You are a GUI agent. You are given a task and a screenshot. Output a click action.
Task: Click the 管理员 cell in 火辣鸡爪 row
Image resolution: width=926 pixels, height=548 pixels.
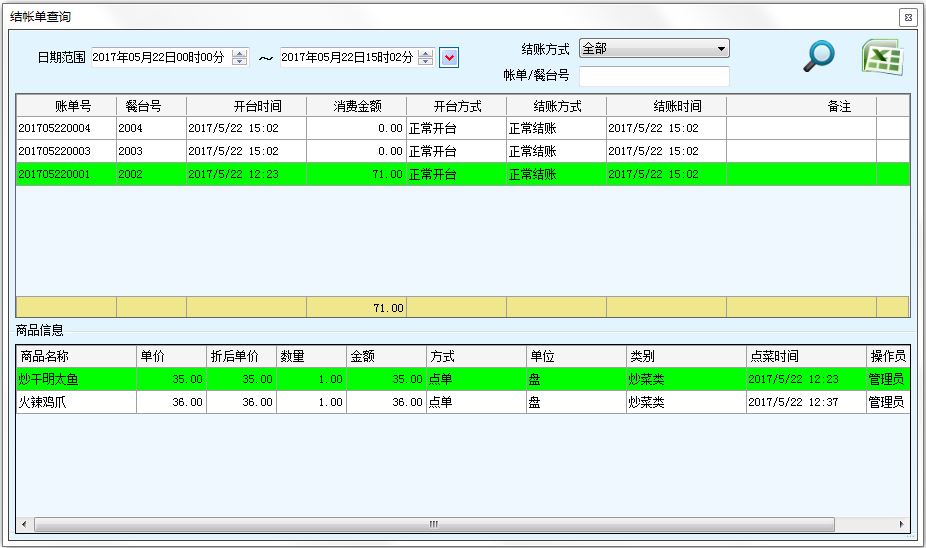click(888, 402)
